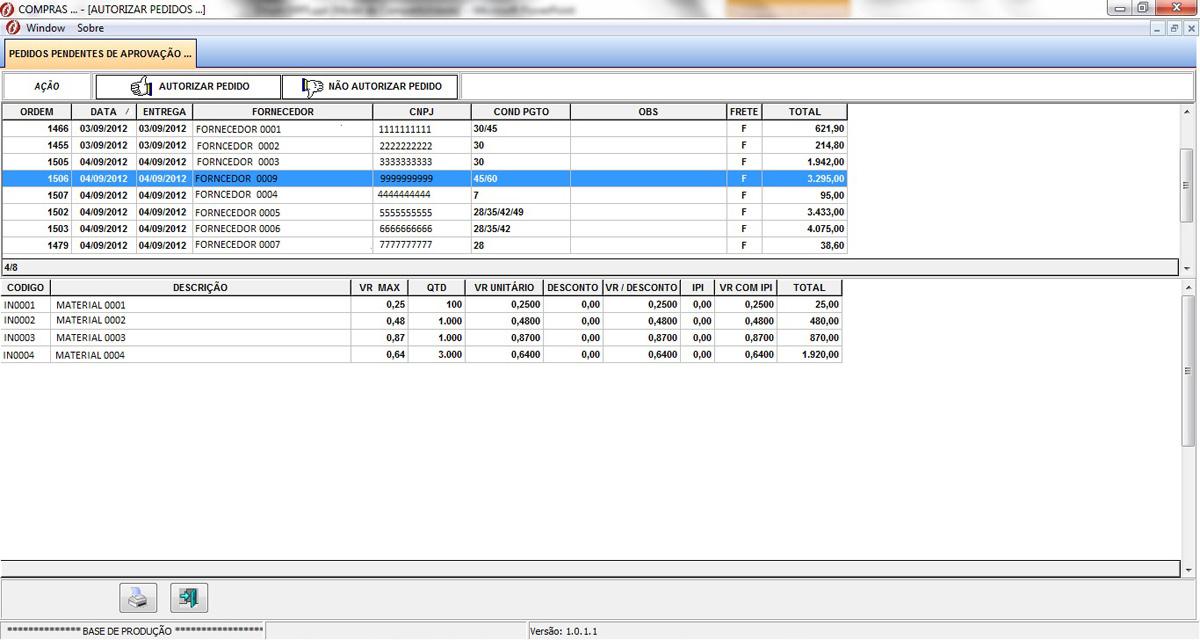Select Pedidos Pendentes de Aprovação tab

click(x=99, y=52)
